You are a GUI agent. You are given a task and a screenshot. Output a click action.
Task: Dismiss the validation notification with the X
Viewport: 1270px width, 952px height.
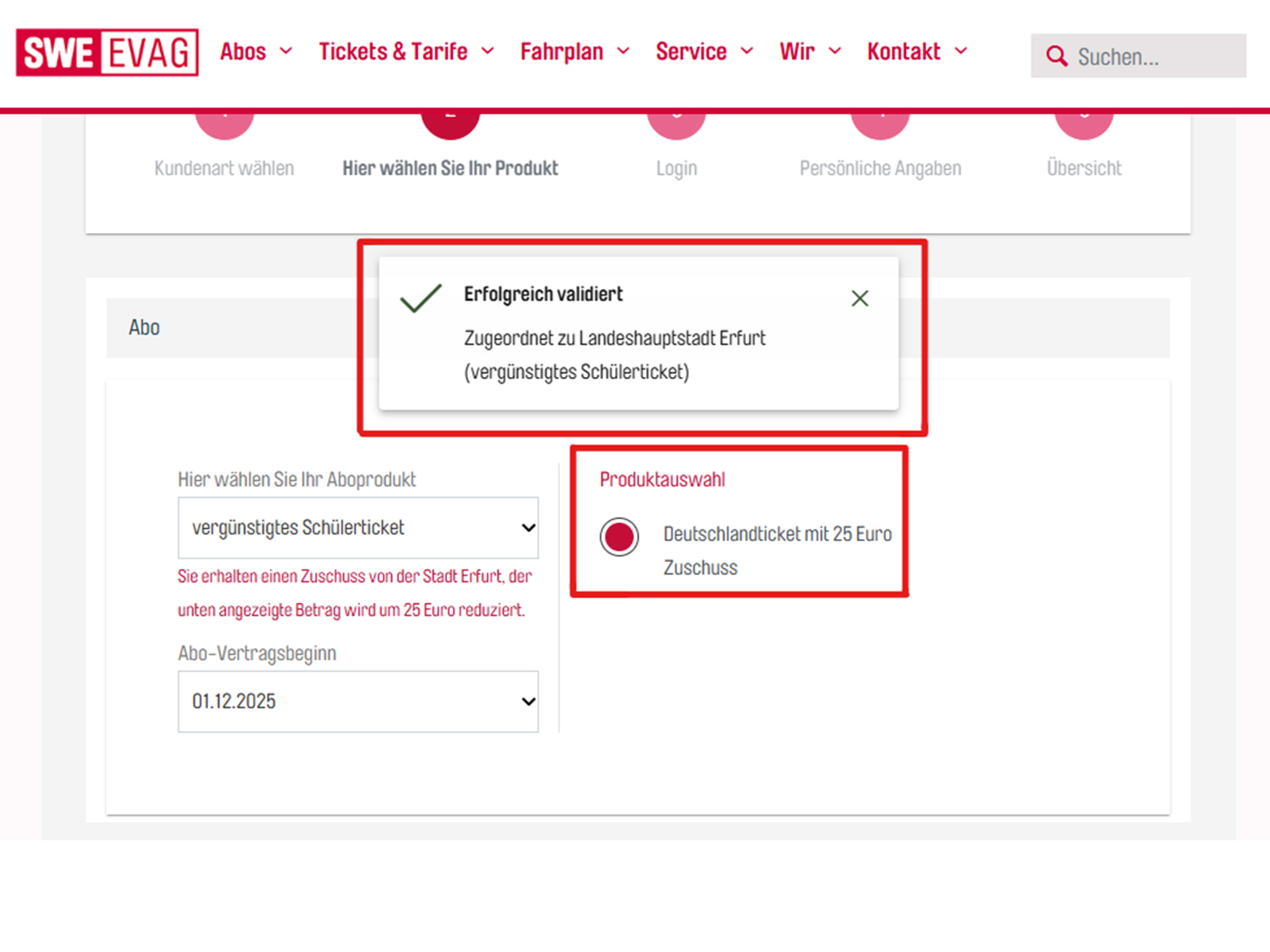point(860,298)
